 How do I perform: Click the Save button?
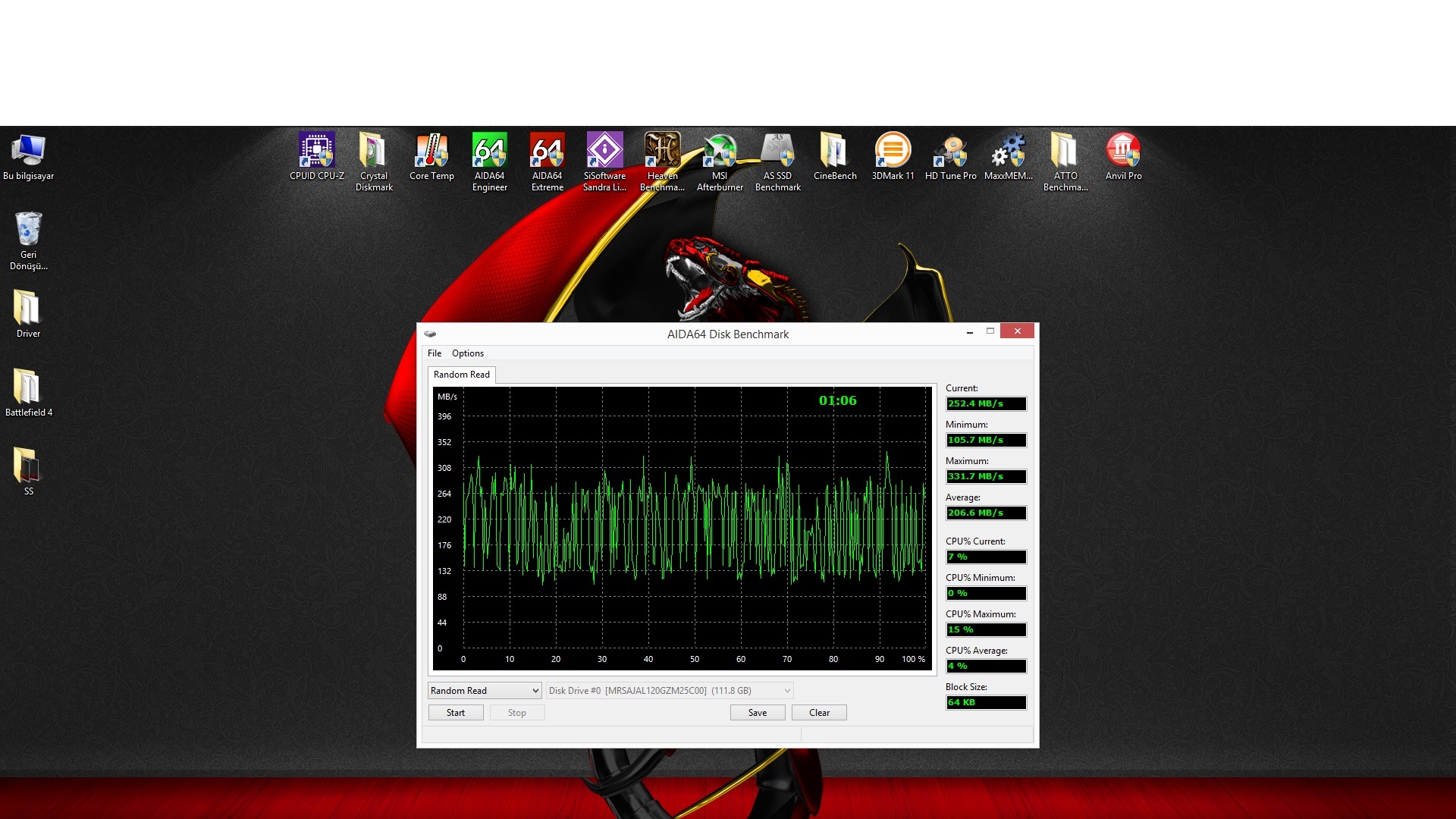pyautogui.click(x=758, y=713)
